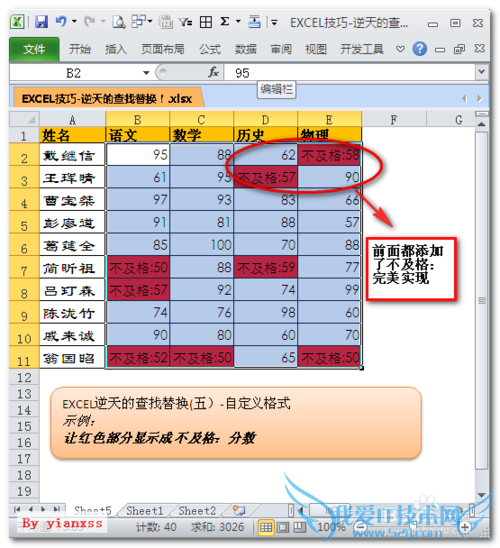Click the Select All corner button

tap(24, 120)
